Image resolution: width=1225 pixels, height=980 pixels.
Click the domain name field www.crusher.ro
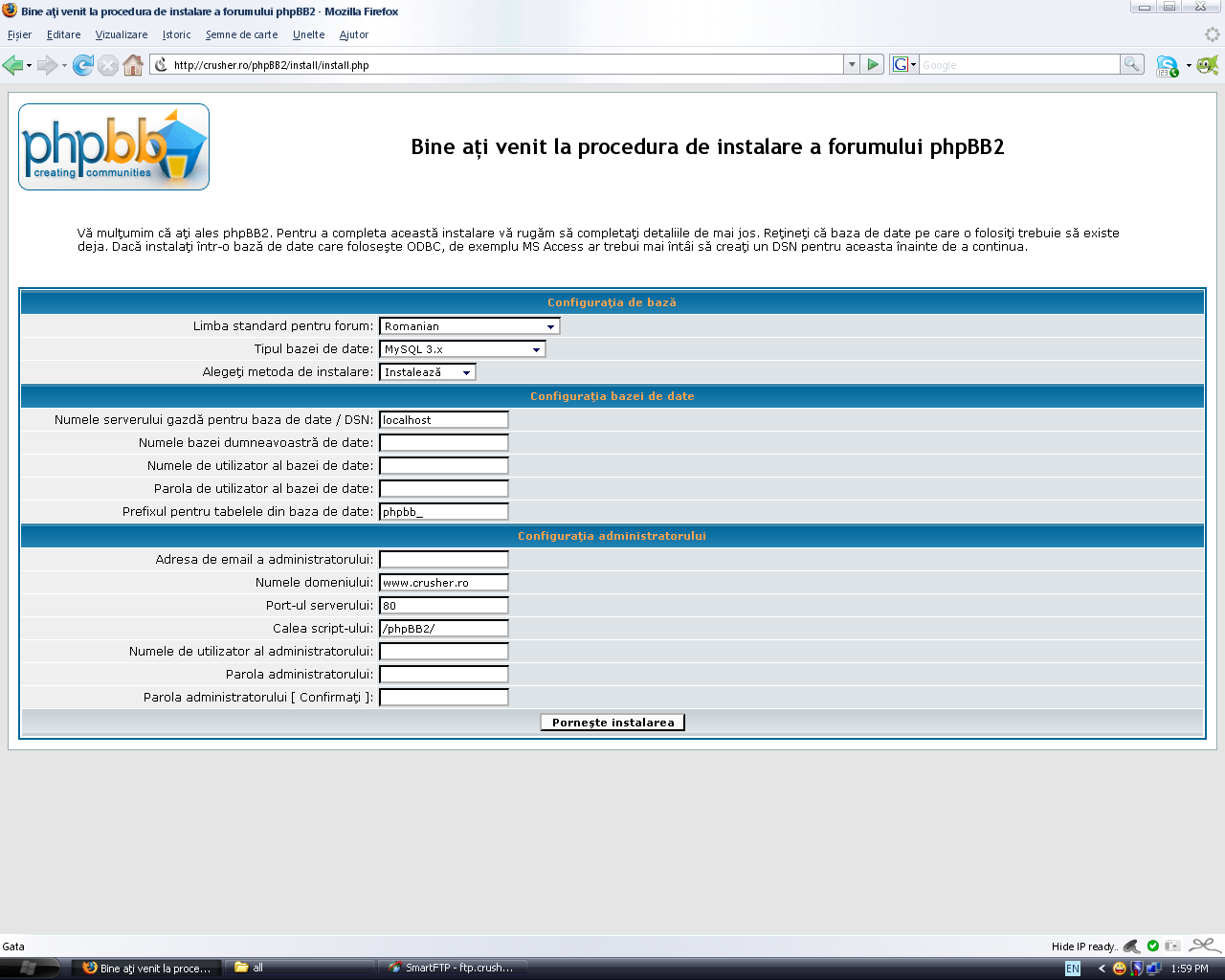(x=444, y=583)
